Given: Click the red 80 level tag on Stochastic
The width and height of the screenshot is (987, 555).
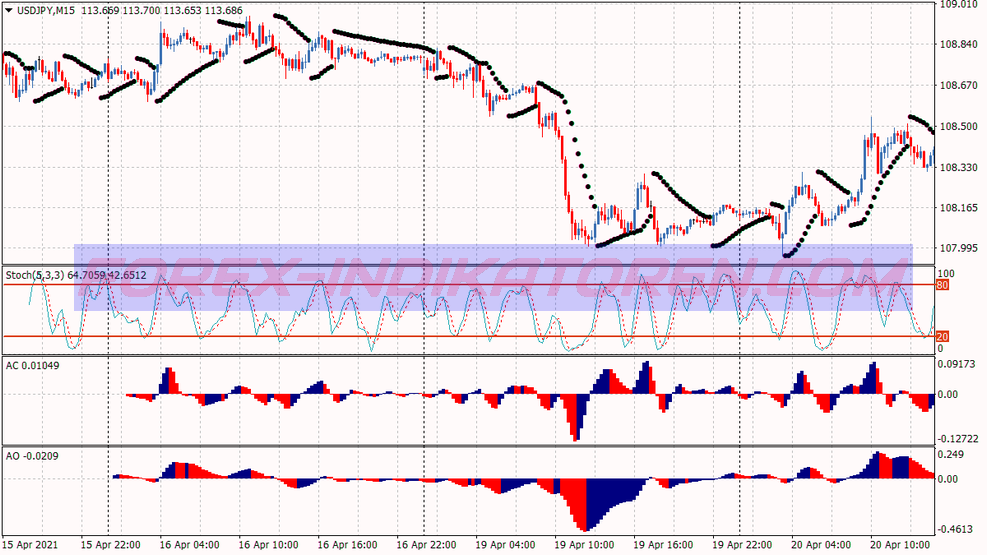Looking at the screenshot, I should click(941, 285).
